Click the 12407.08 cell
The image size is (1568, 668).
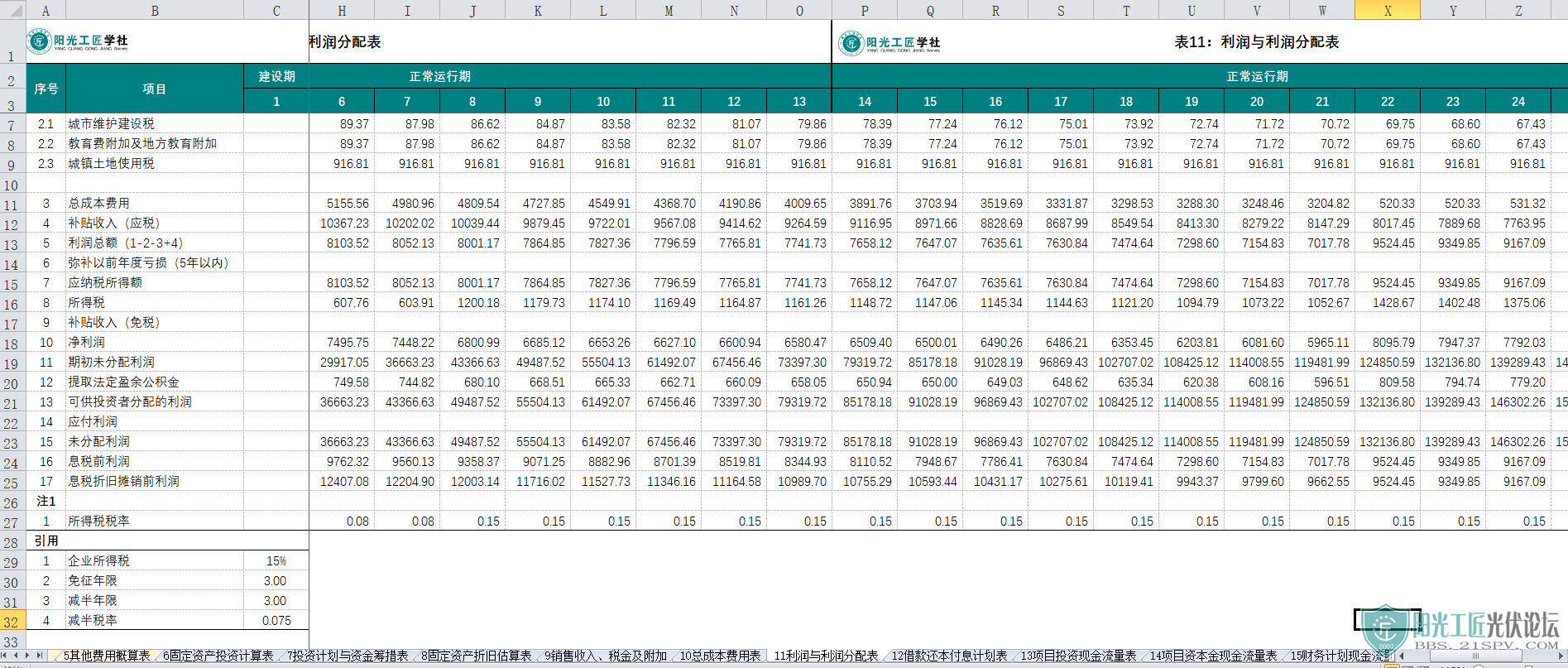[342, 482]
